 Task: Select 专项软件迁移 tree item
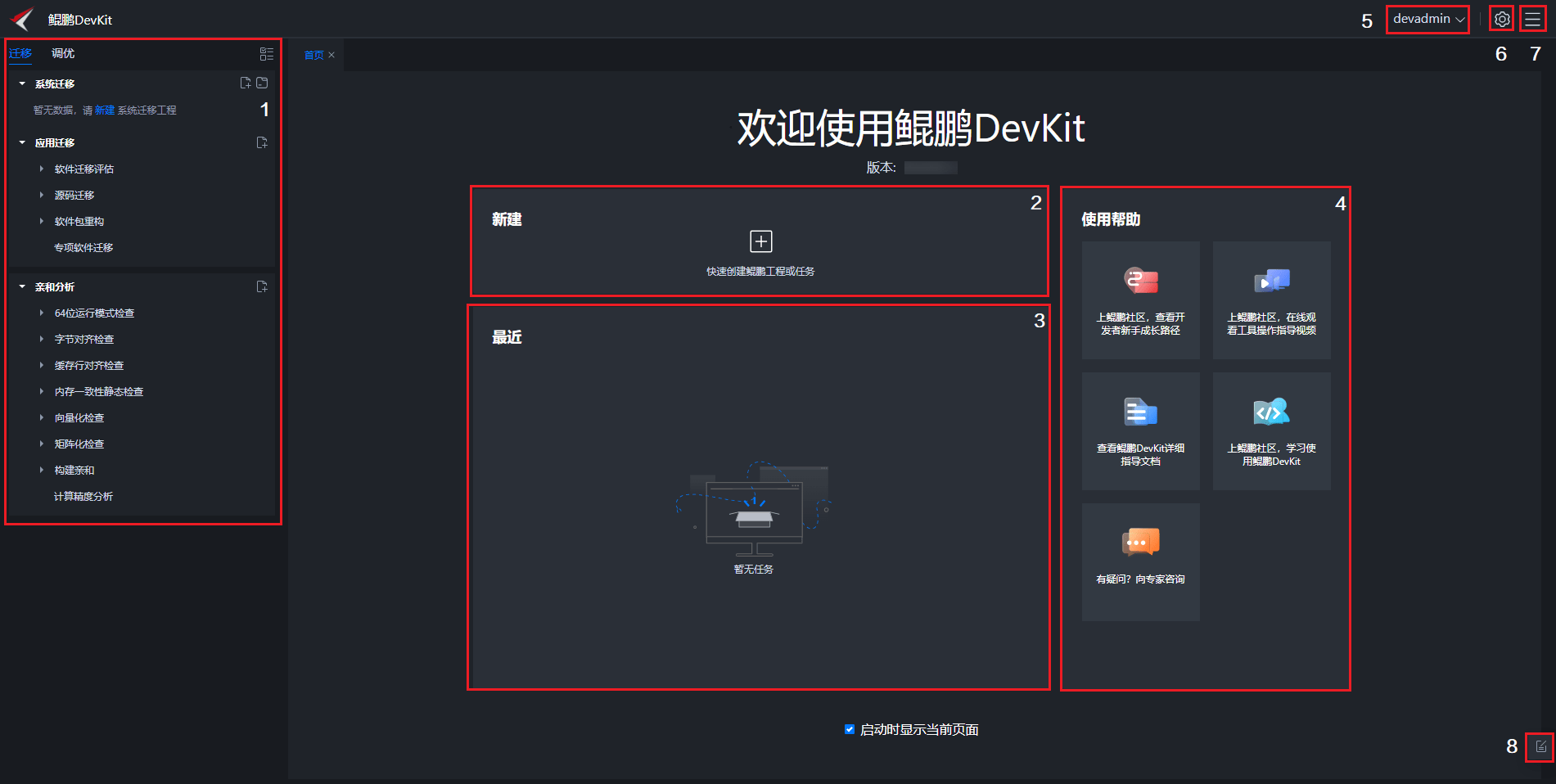[83, 247]
